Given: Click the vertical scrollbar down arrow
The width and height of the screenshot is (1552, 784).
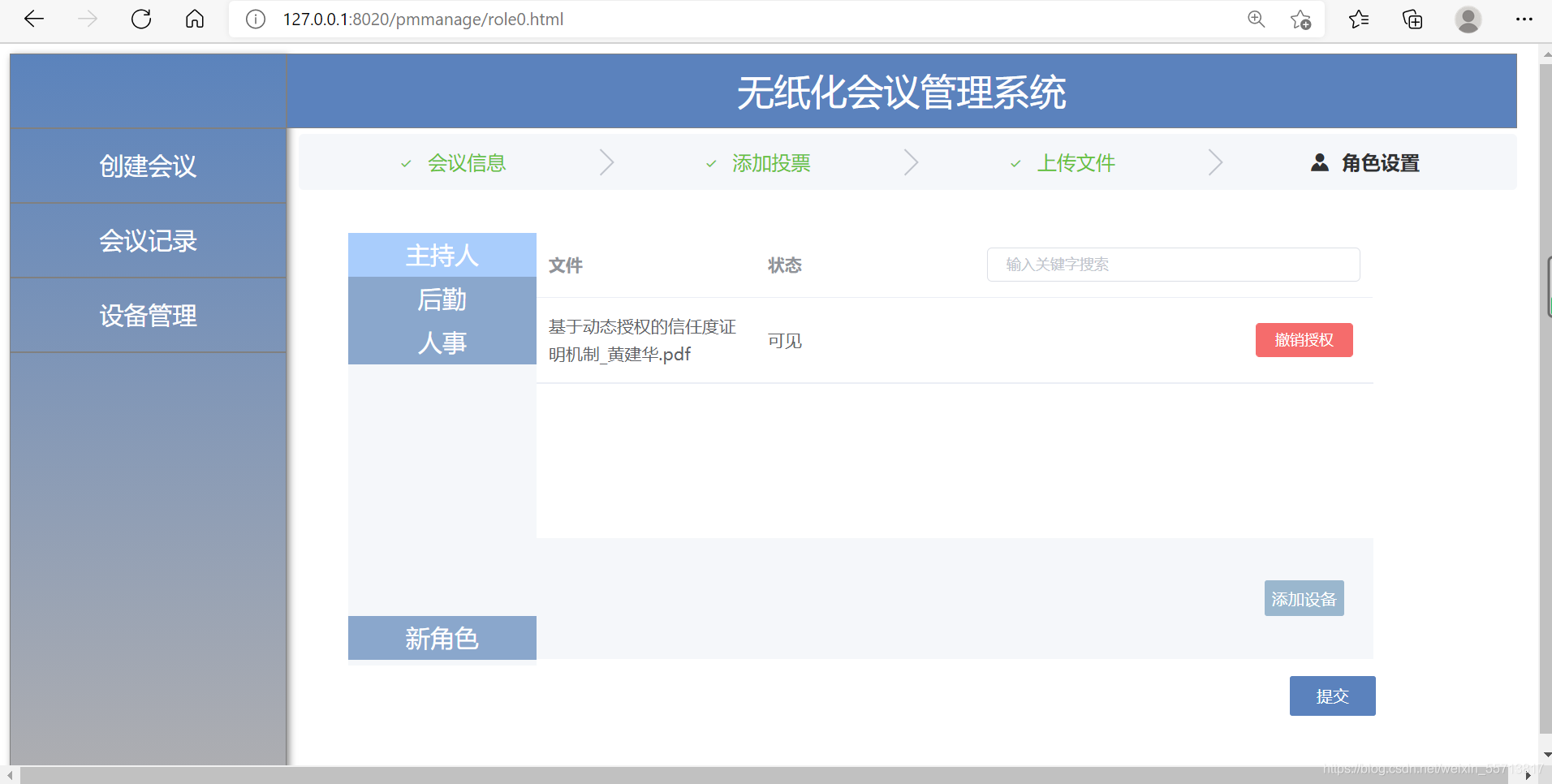Looking at the screenshot, I should pos(1546,755).
